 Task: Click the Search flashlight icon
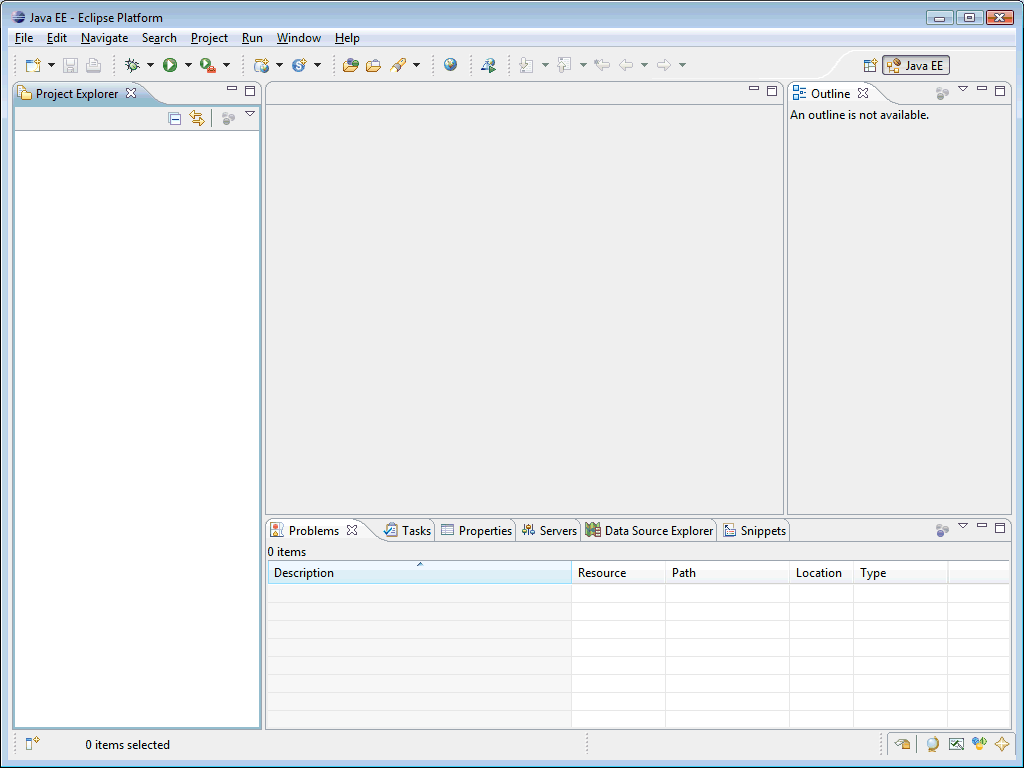[x=398, y=65]
